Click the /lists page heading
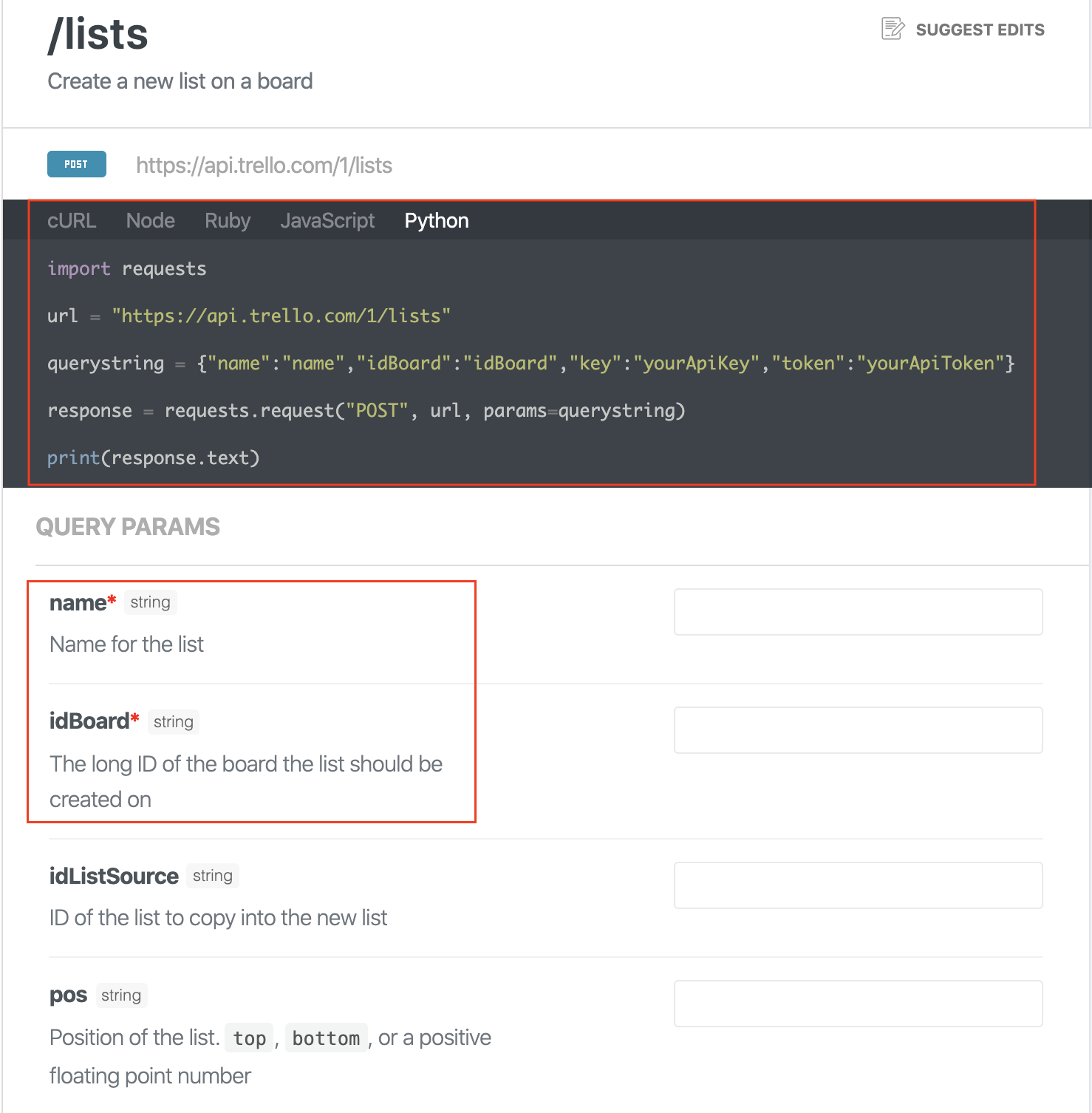 point(98,34)
